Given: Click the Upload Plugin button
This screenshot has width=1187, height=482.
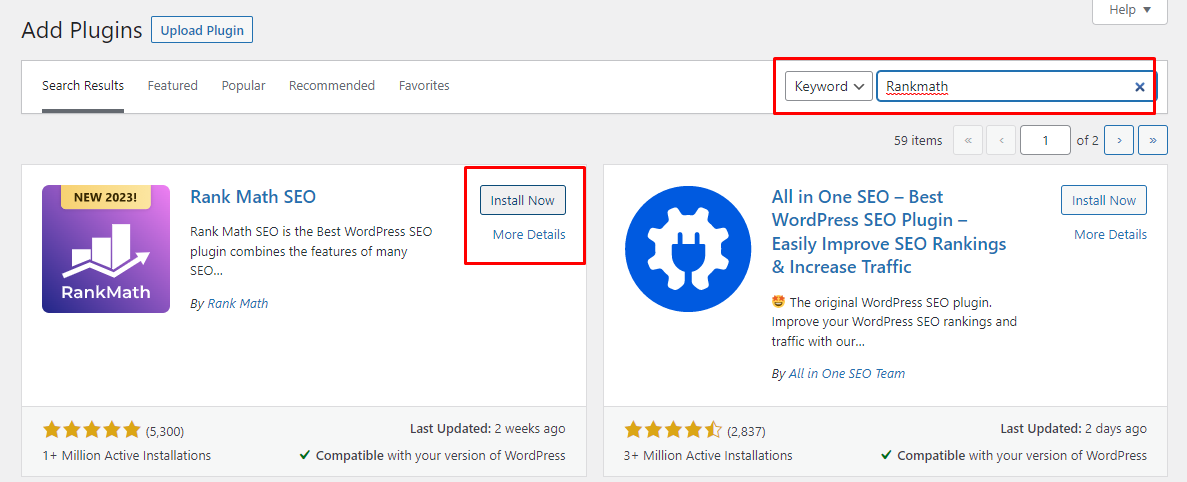Looking at the screenshot, I should pos(202,30).
